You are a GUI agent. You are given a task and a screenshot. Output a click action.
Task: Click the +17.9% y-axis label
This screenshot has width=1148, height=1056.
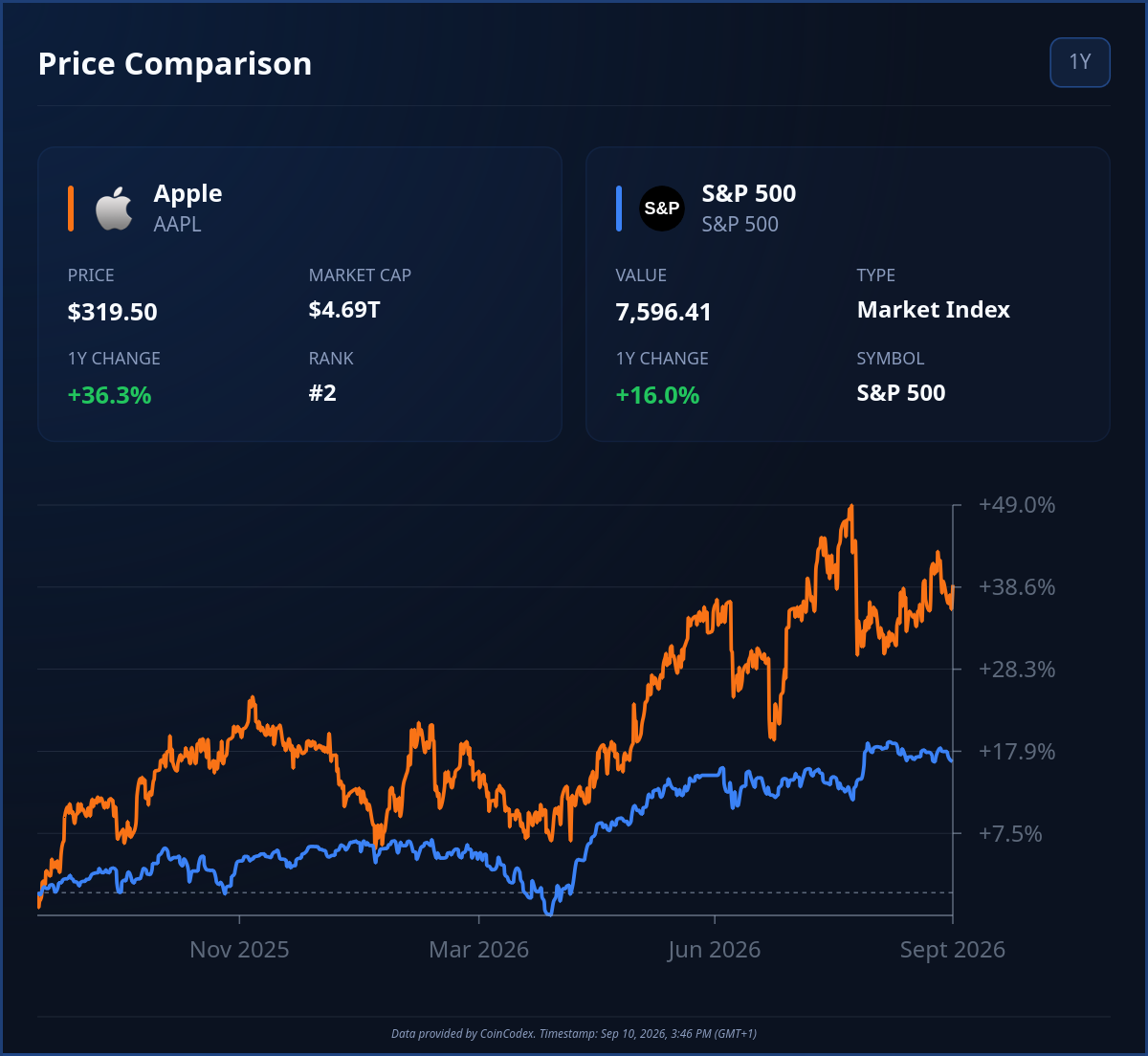1017,752
